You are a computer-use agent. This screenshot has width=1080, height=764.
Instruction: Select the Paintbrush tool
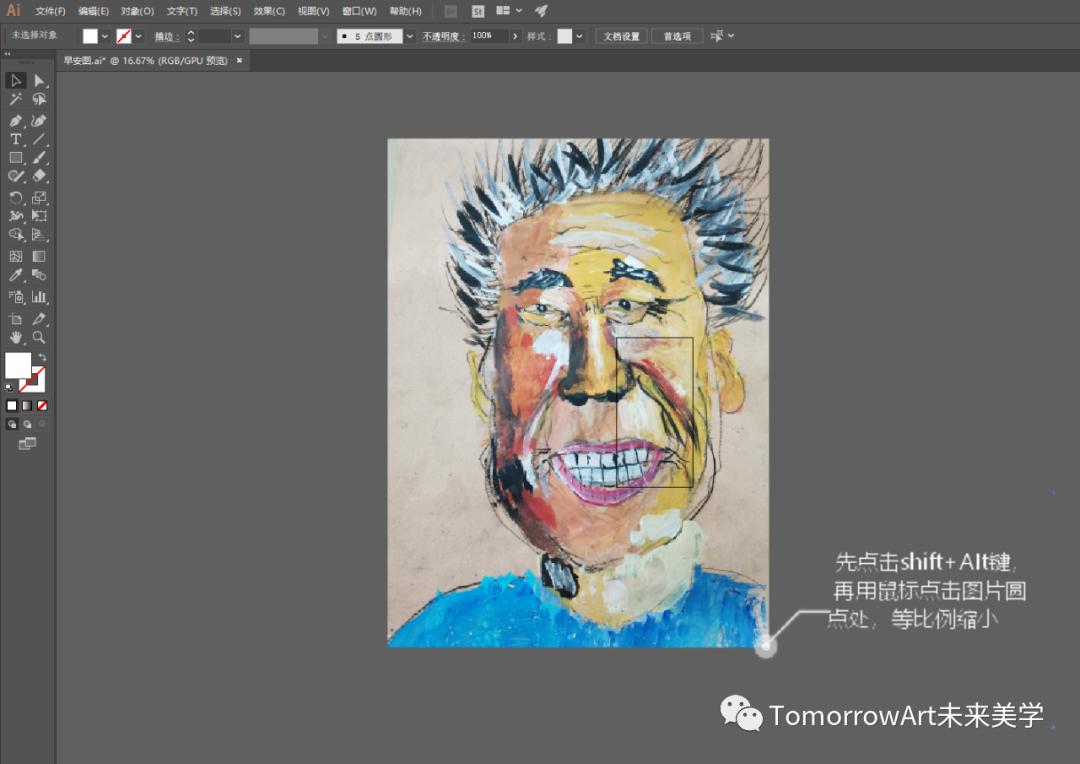(x=39, y=158)
